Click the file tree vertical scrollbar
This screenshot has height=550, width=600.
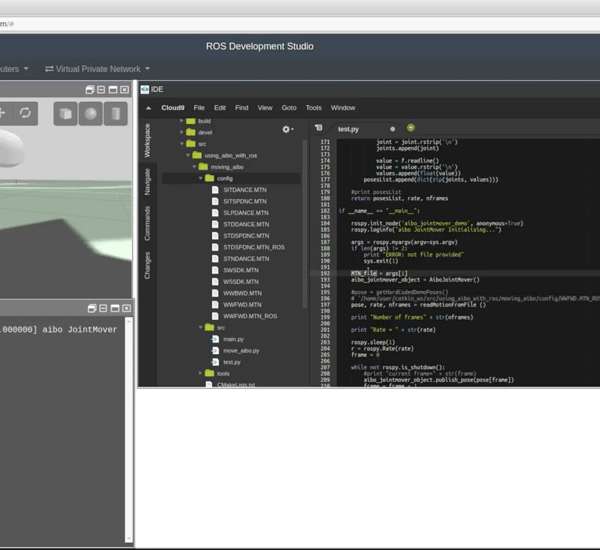(305, 224)
